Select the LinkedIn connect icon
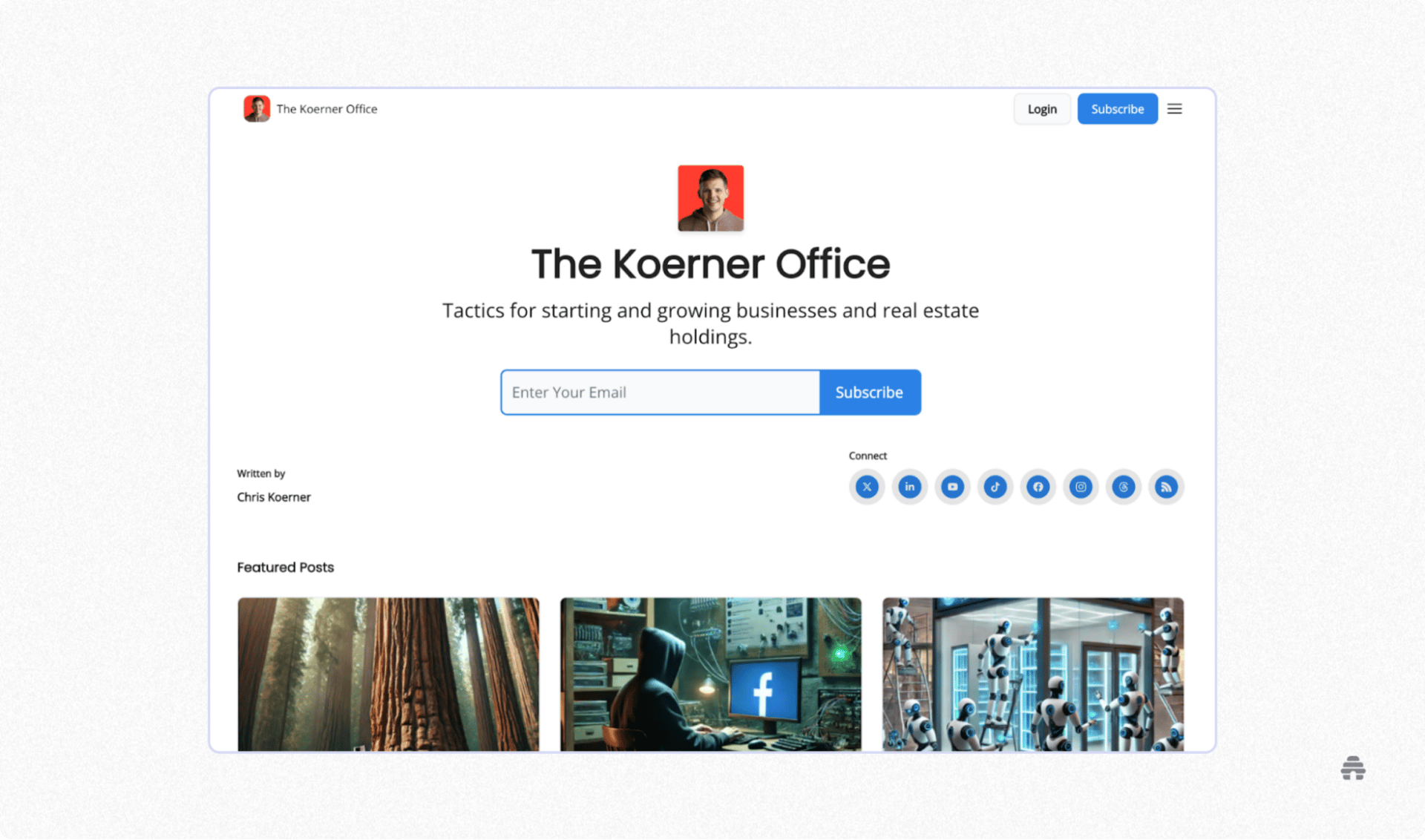This screenshot has height=840, width=1425. point(909,487)
